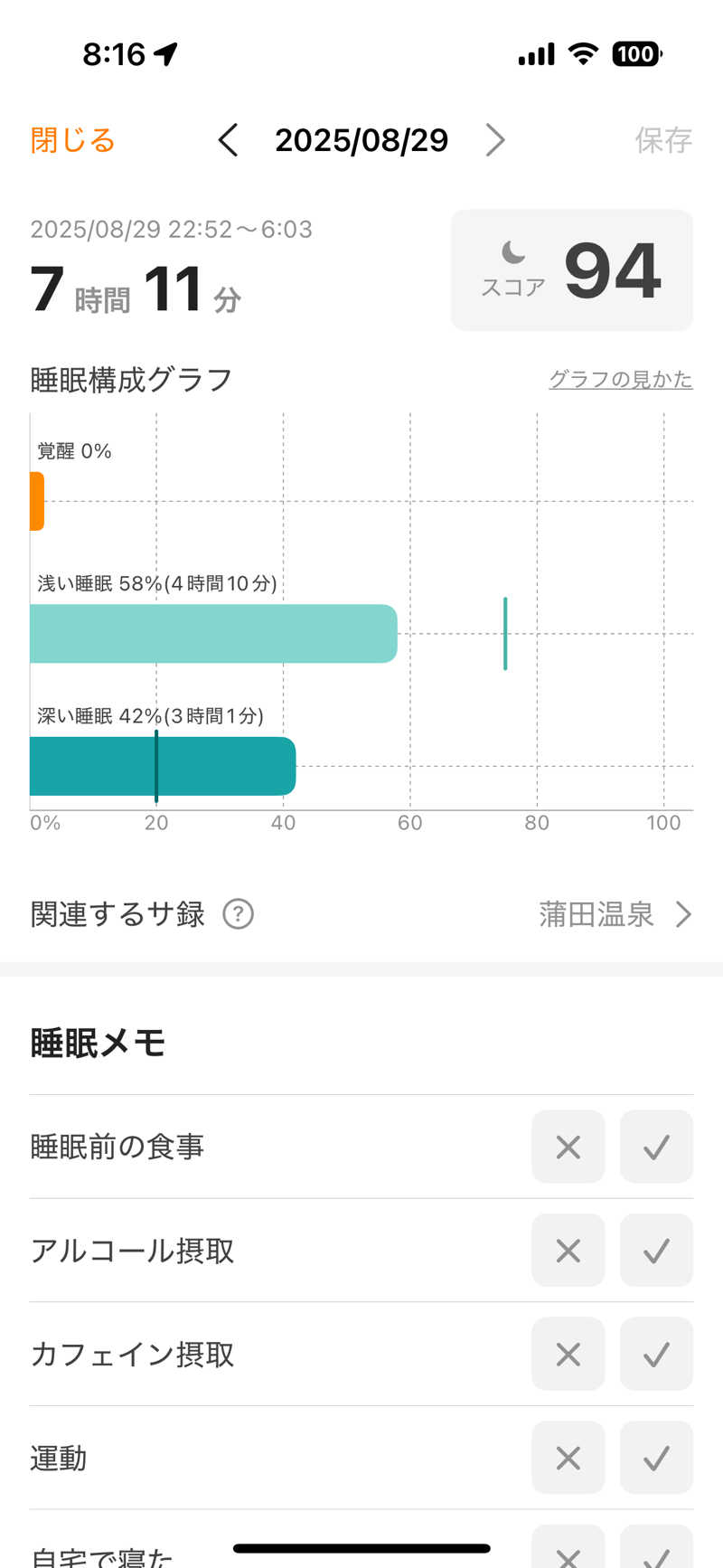Screen dimensions: 723x1568
Task: Tap the help icon beside 関連するサ録
Action: coord(238,914)
